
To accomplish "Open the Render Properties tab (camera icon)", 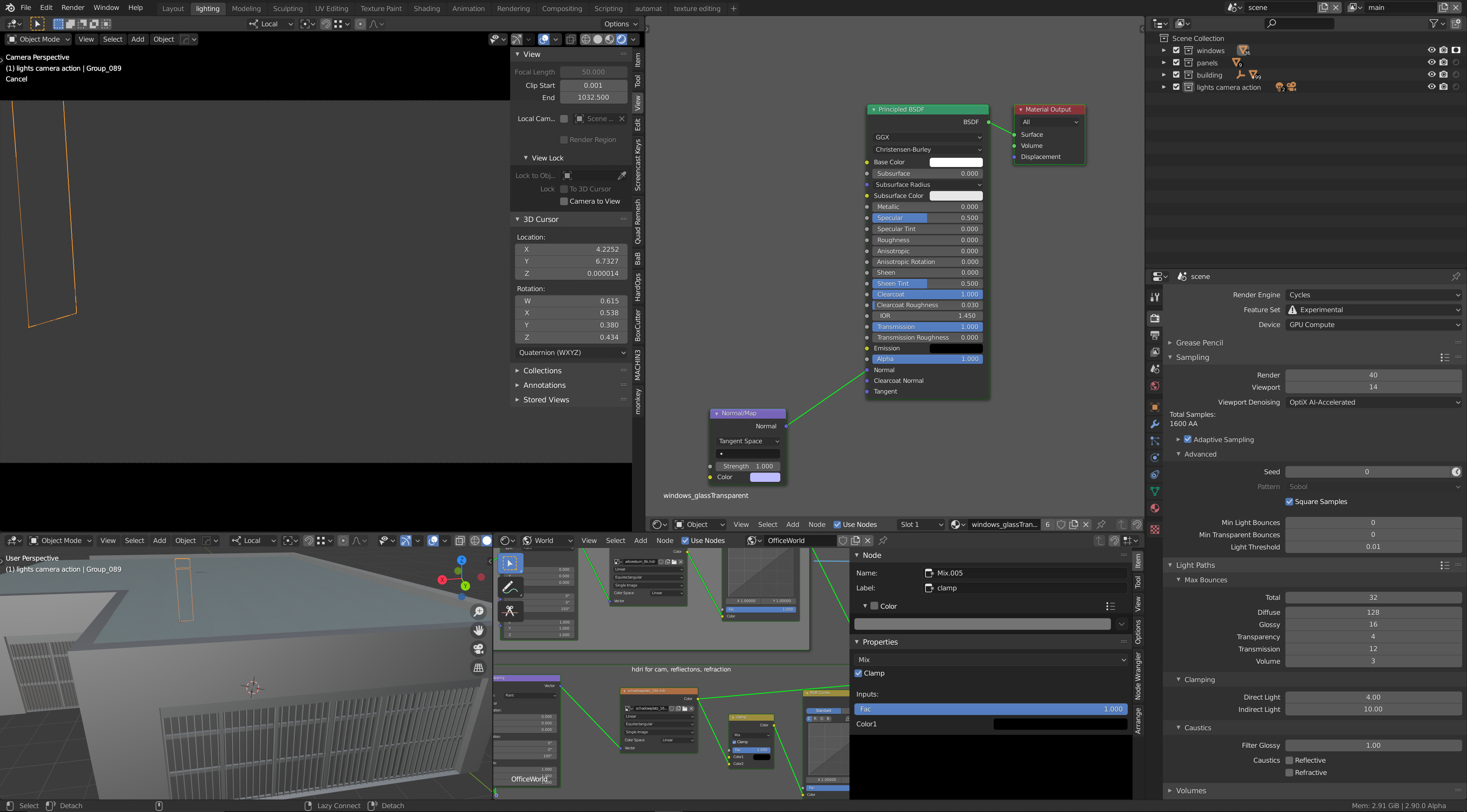I will click(x=1155, y=318).
